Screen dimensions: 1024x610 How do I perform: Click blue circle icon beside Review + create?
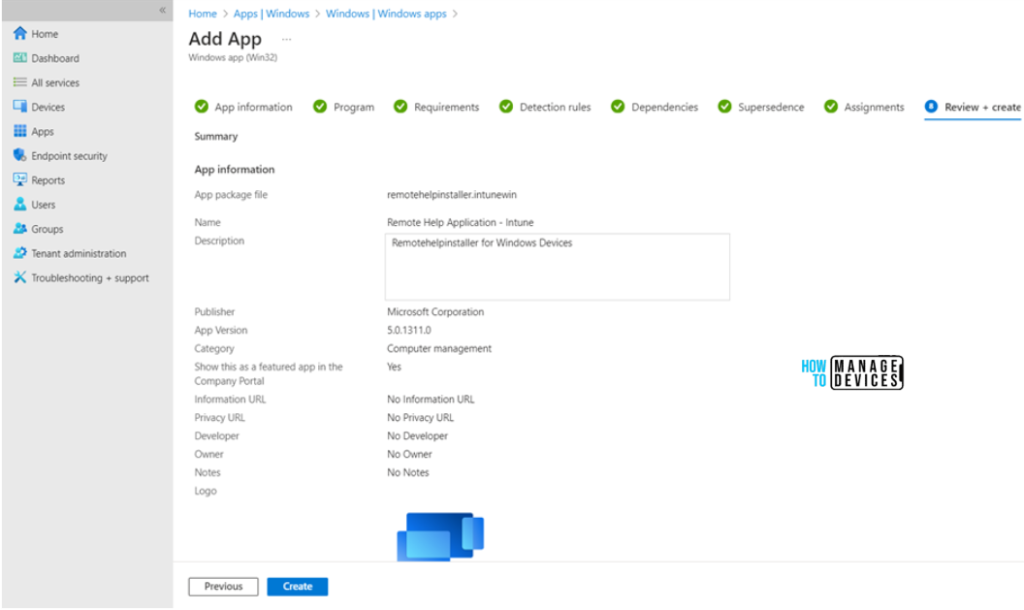coord(931,106)
